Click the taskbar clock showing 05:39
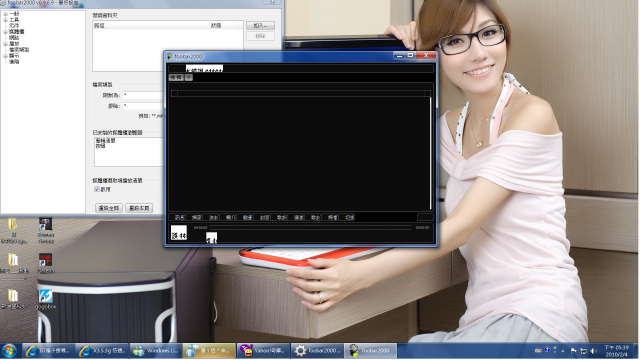 tap(617, 351)
